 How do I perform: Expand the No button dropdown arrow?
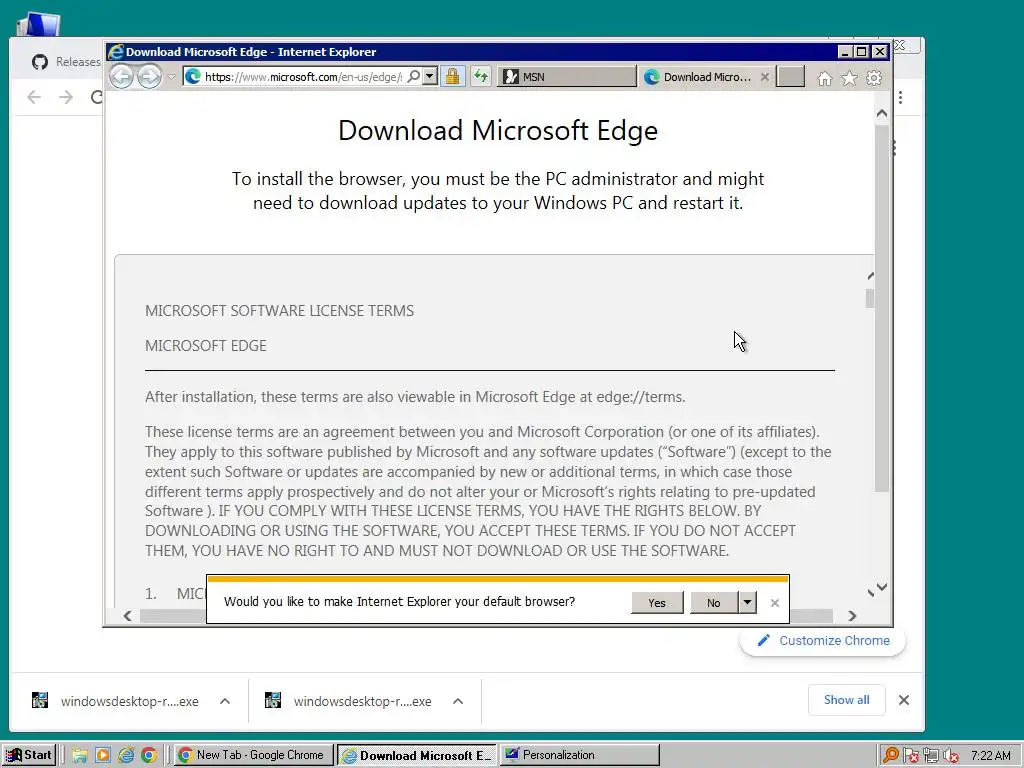pos(747,603)
